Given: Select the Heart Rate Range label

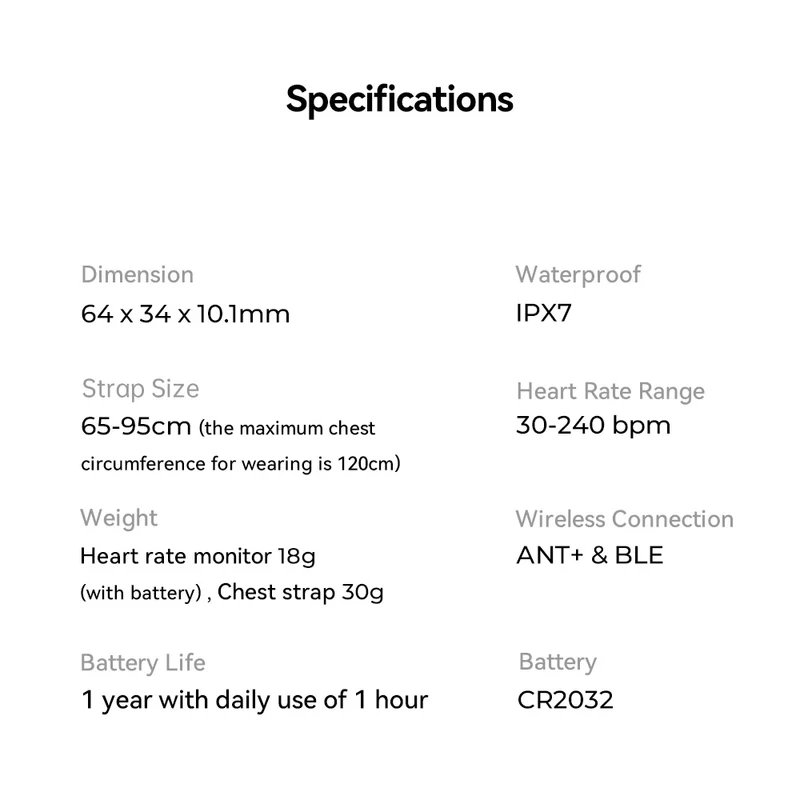Looking at the screenshot, I should coord(610,391).
